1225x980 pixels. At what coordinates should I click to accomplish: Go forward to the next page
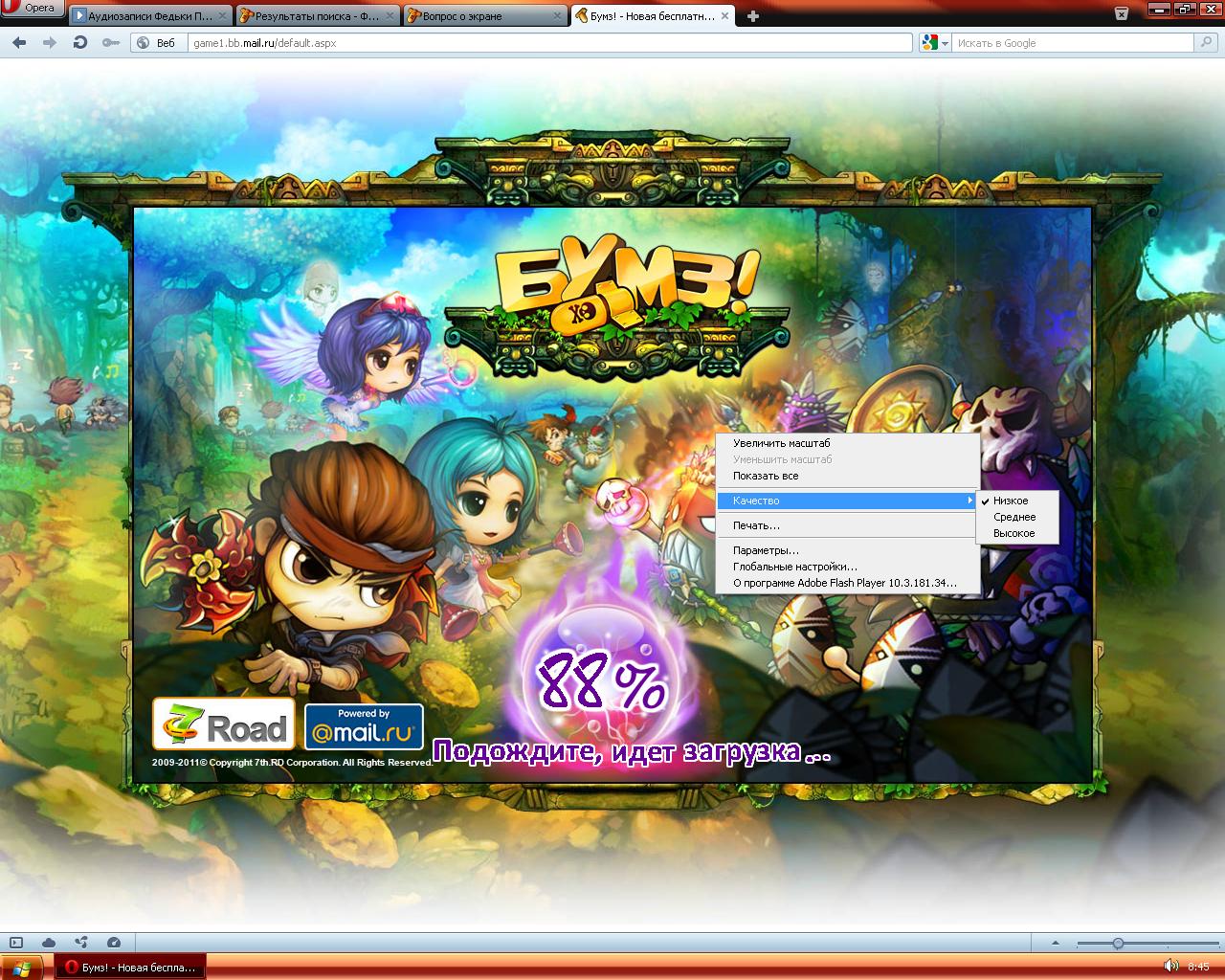(x=51, y=43)
